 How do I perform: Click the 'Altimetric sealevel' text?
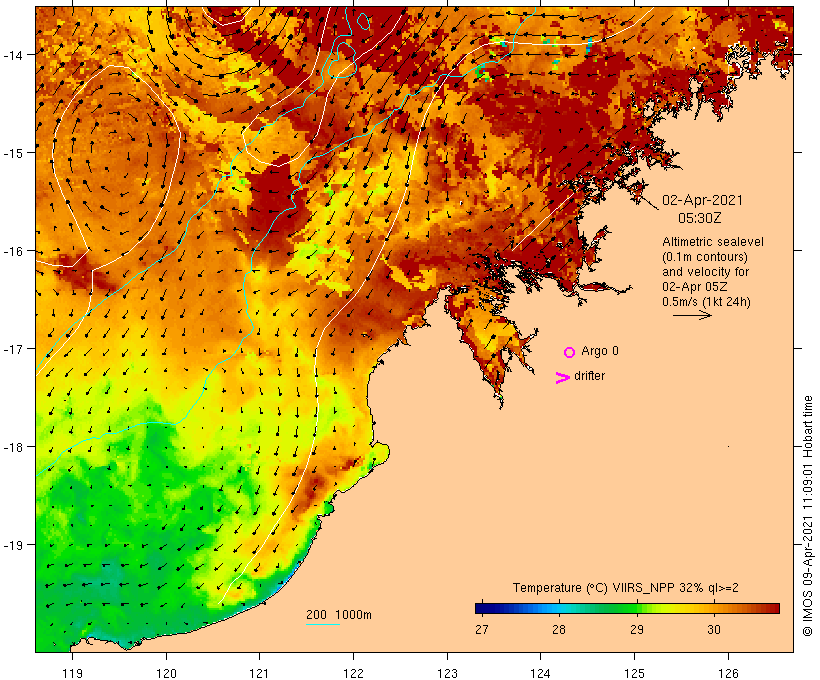point(713,242)
